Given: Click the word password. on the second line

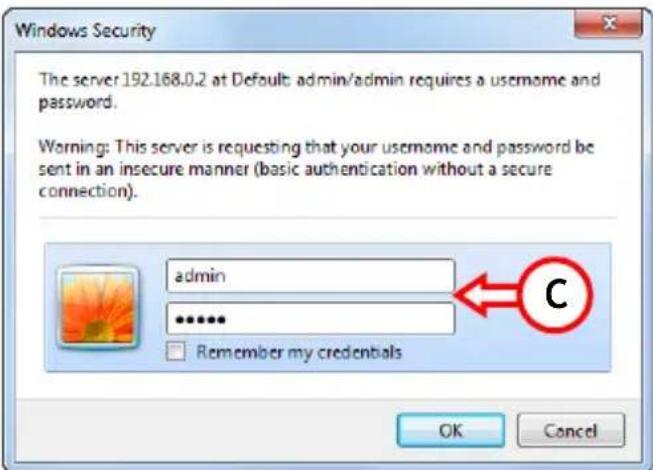Looking at the screenshot, I should pyautogui.click(x=77, y=102).
